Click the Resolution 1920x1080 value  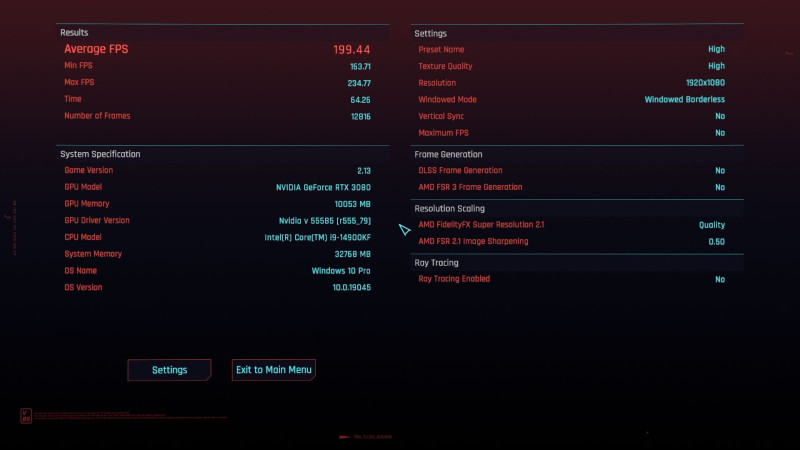click(705, 83)
